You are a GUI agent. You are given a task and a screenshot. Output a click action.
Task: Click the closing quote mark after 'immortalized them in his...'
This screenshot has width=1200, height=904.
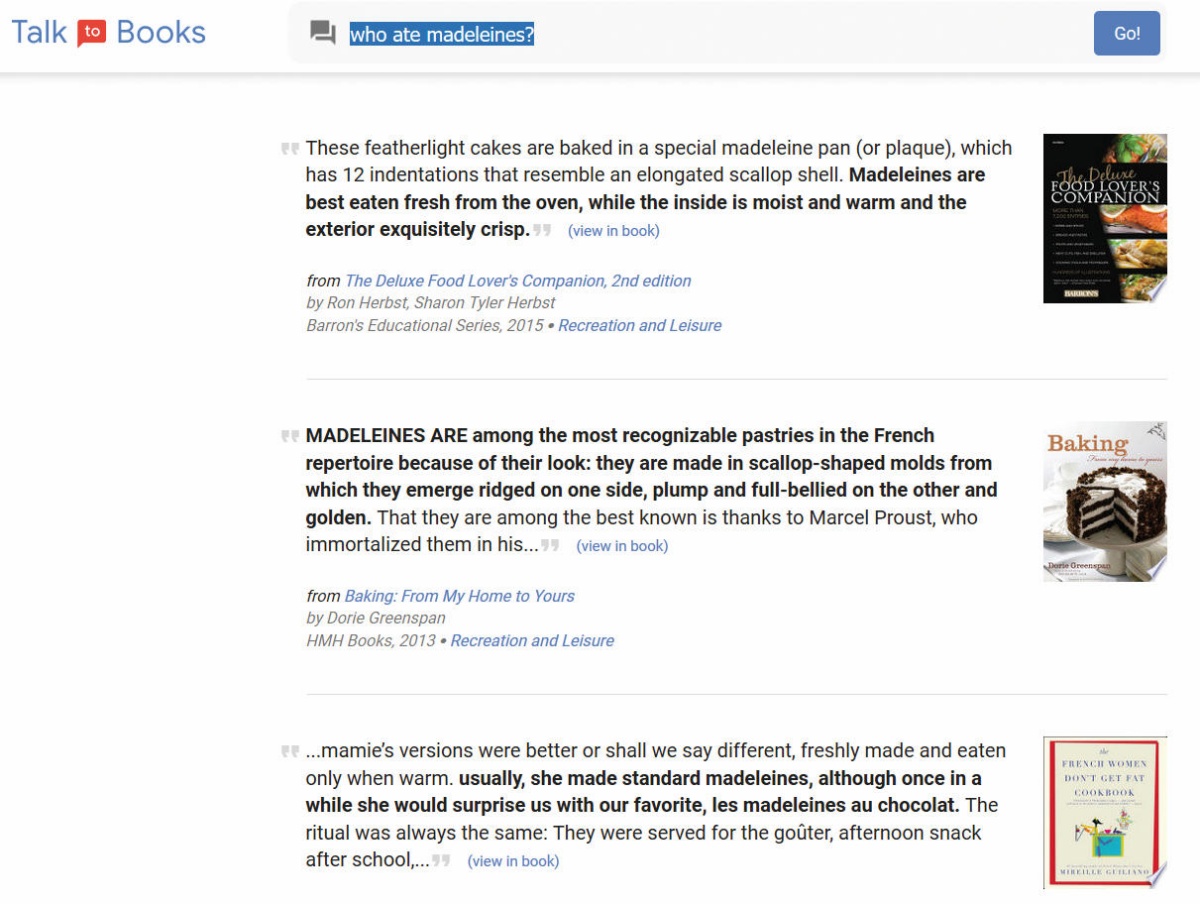tap(550, 545)
